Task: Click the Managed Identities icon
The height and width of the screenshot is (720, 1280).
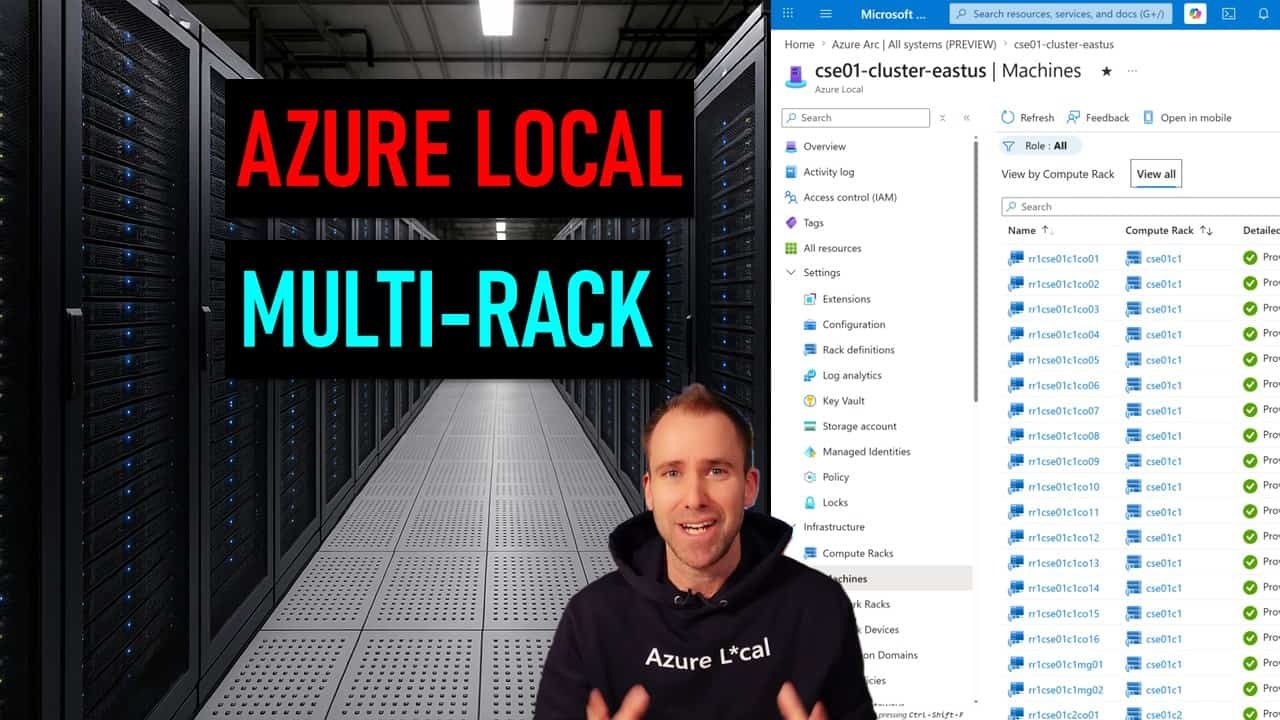Action: point(811,452)
